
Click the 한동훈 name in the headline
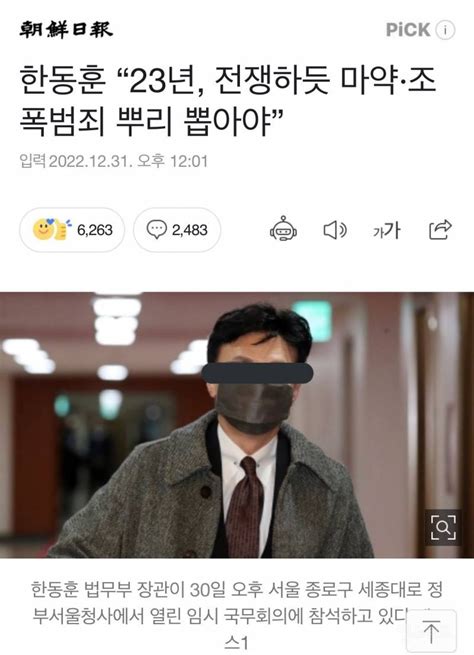coord(63,81)
